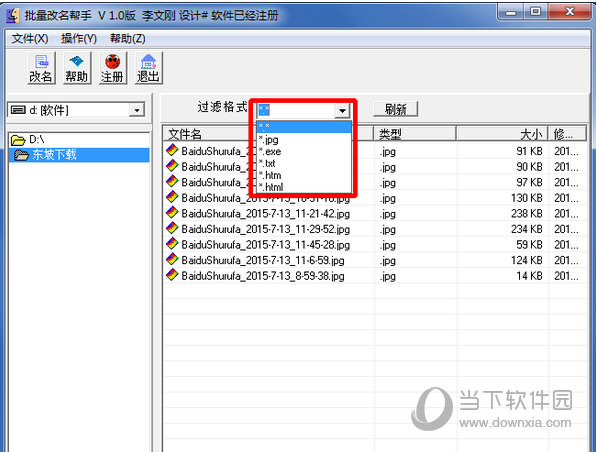Screen dimensions: 596x452
Task: Click the file icon in the 97 KB row
Action: [x=172, y=182]
